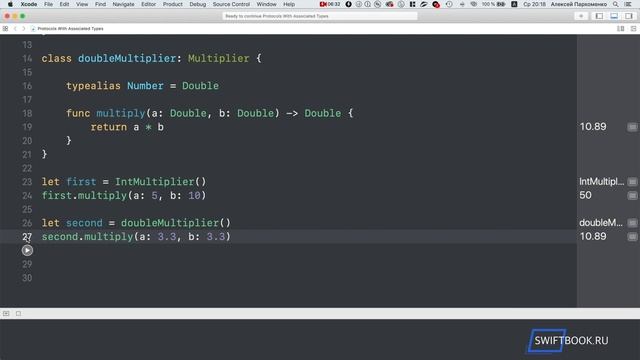640x360 pixels.
Task: Open the related items grid icon
Action: pos(5,29)
